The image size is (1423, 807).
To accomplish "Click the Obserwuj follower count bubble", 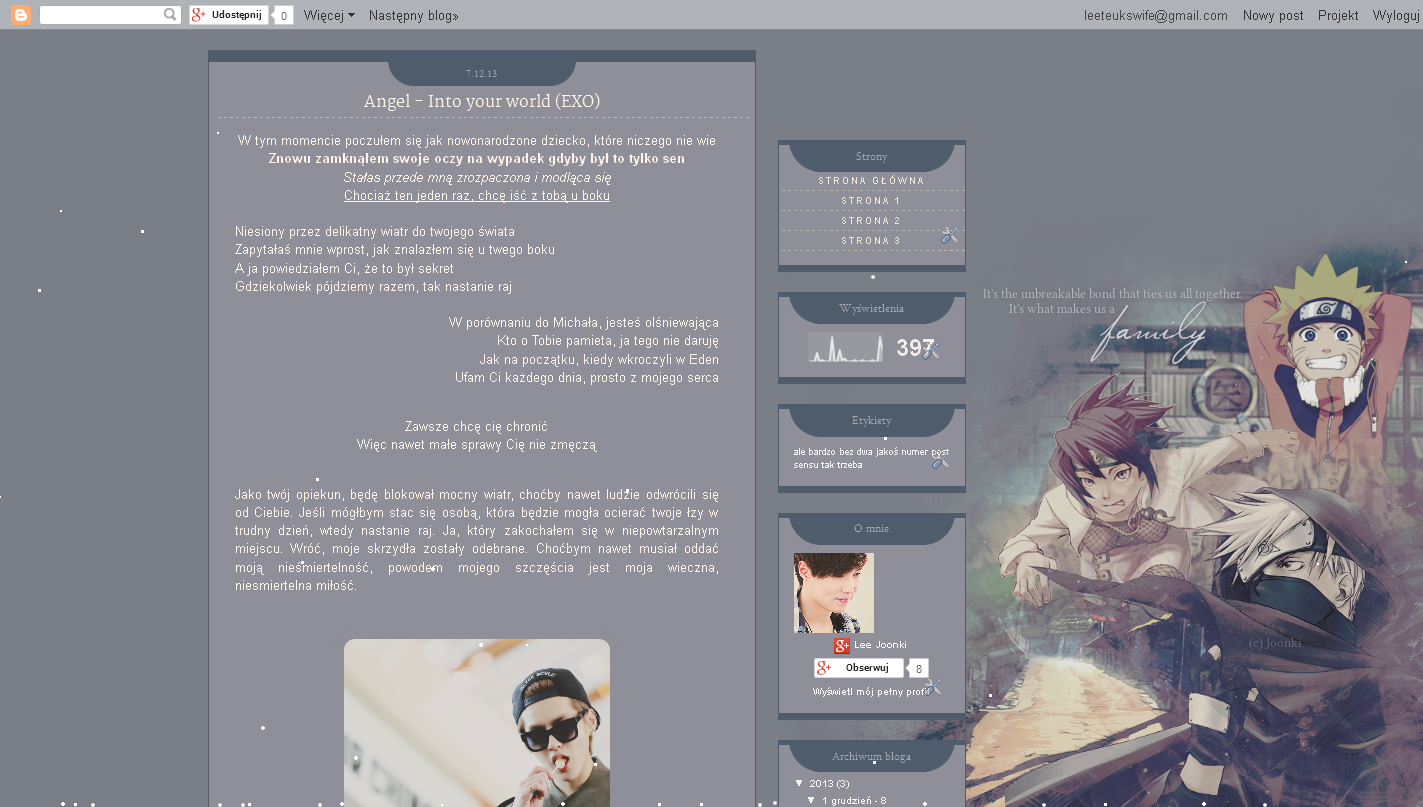I will point(919,669).
